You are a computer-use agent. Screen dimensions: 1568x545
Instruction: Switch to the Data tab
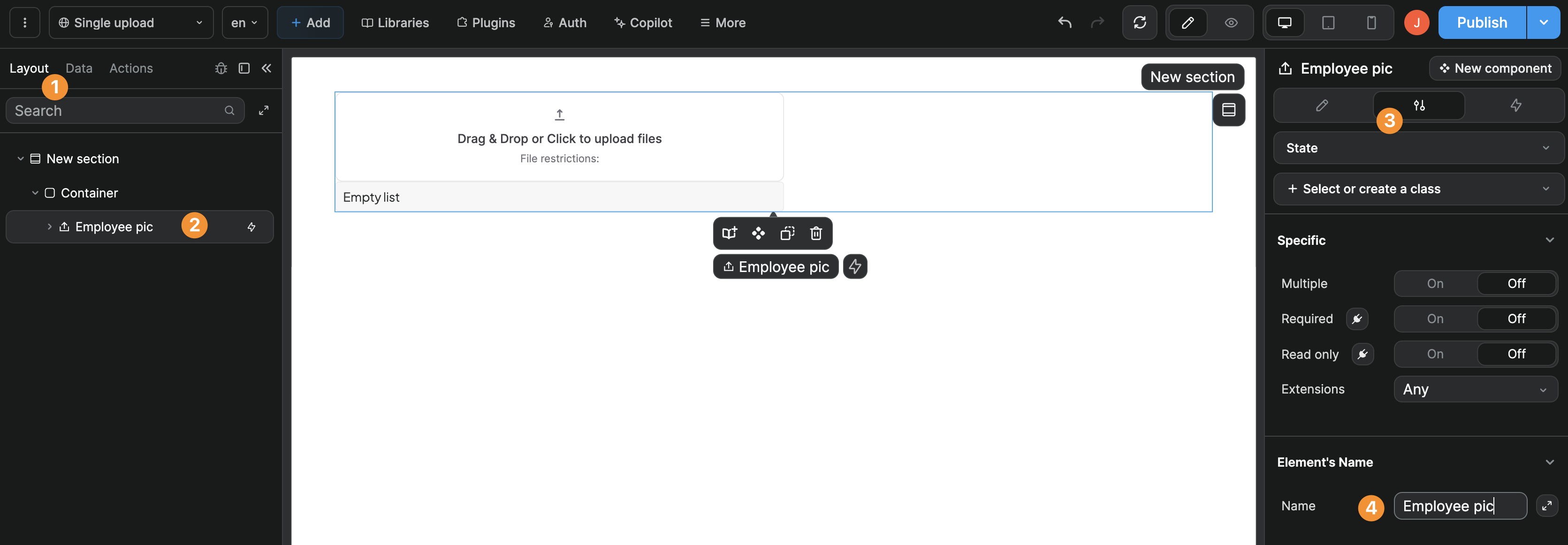click(x=78, y=68)
